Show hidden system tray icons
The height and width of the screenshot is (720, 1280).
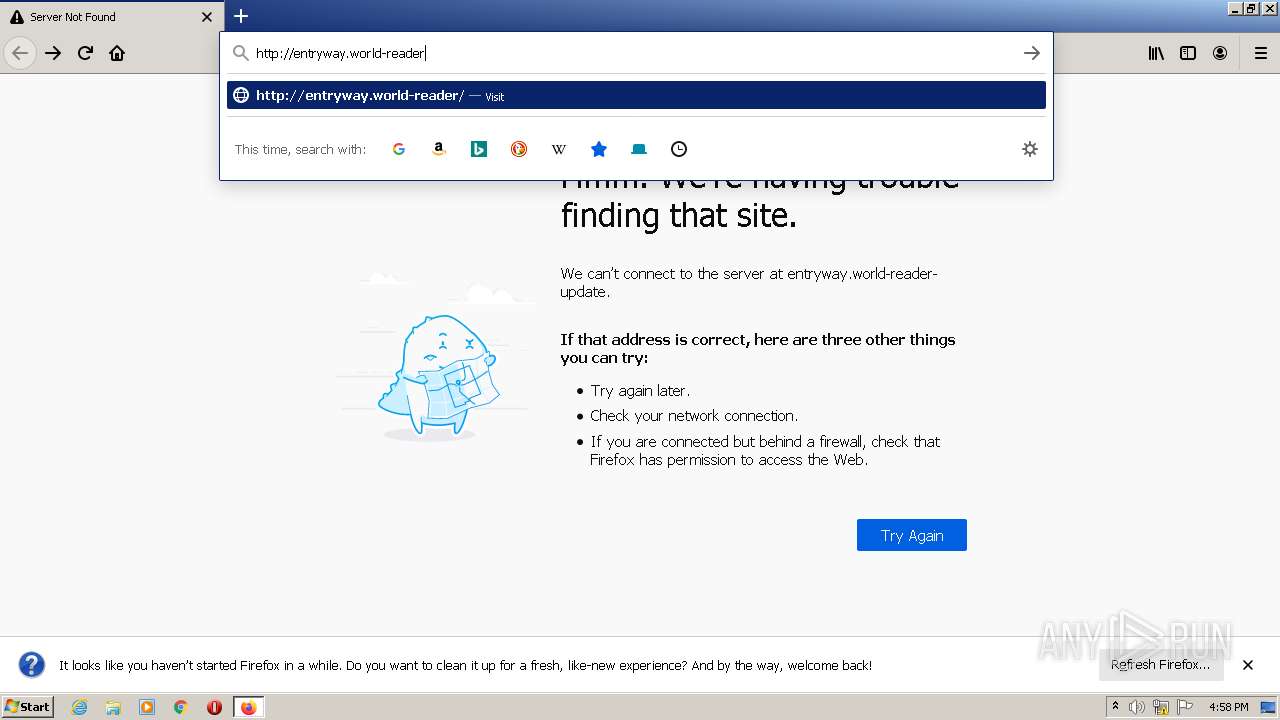click(1115, 707)
